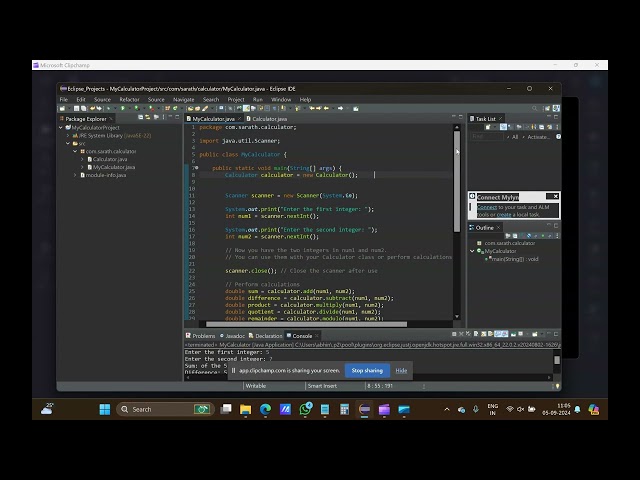
Task: Click the Hide link on sharing bar
Action: point(401,371)
